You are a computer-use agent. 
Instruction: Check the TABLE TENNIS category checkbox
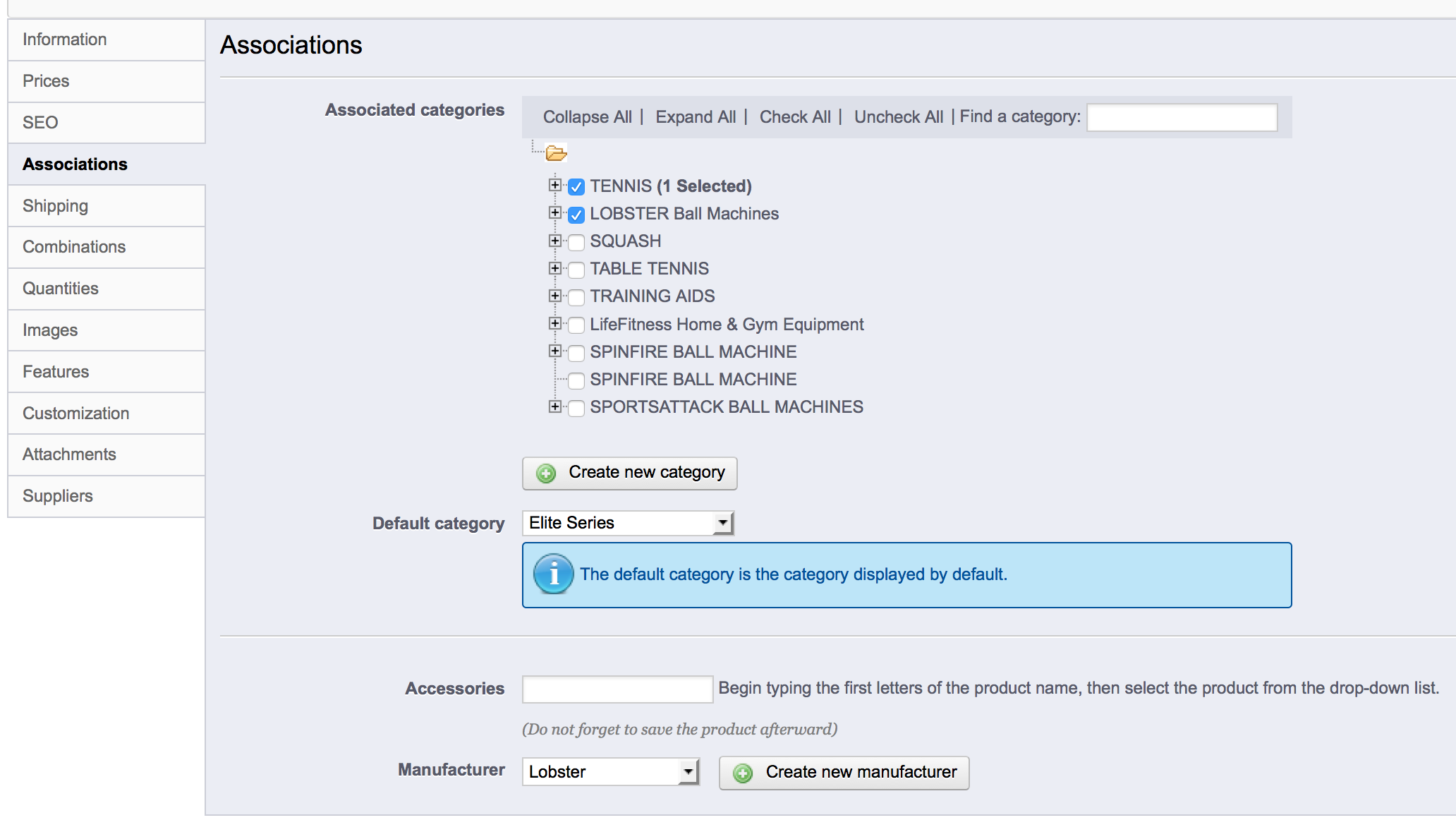pyautogui.click(x=576, y=270)
